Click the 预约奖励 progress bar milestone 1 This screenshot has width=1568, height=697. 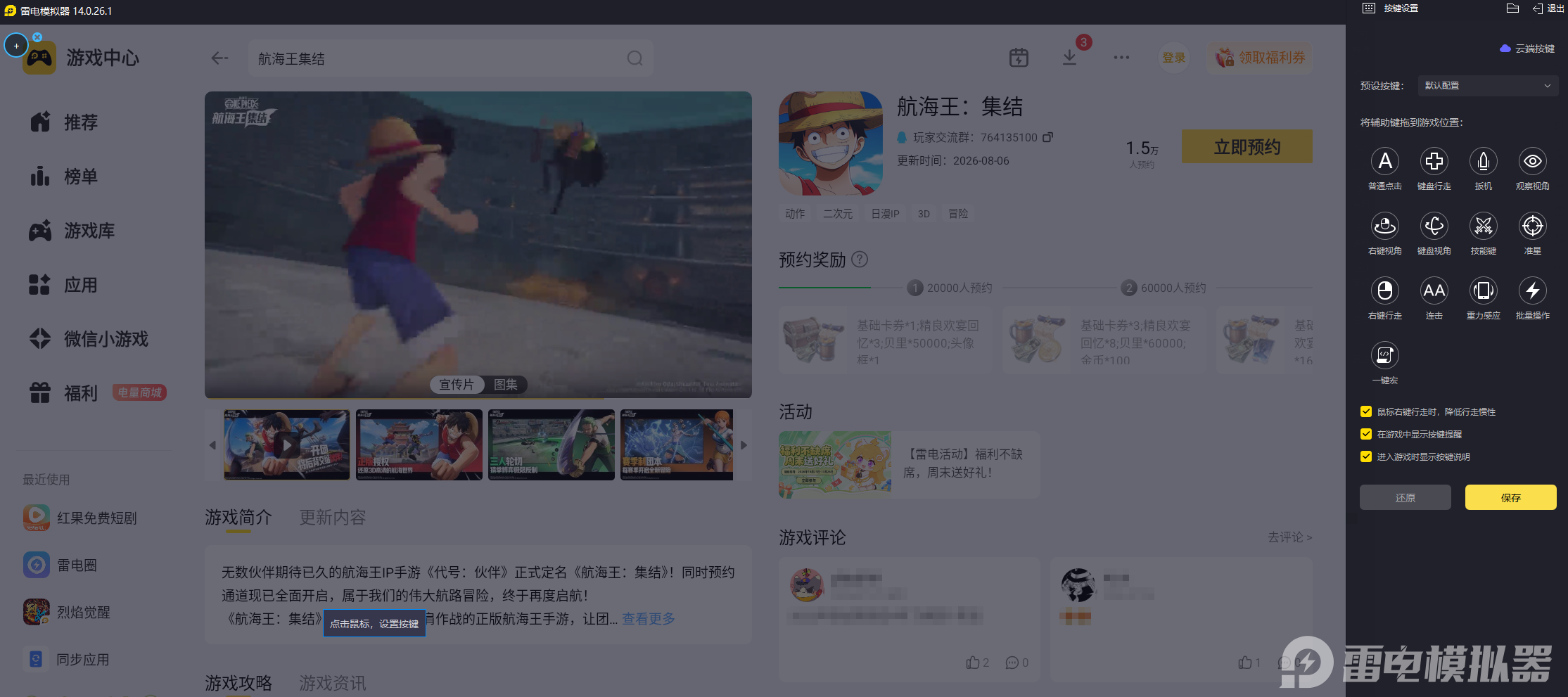coord(914,288)
